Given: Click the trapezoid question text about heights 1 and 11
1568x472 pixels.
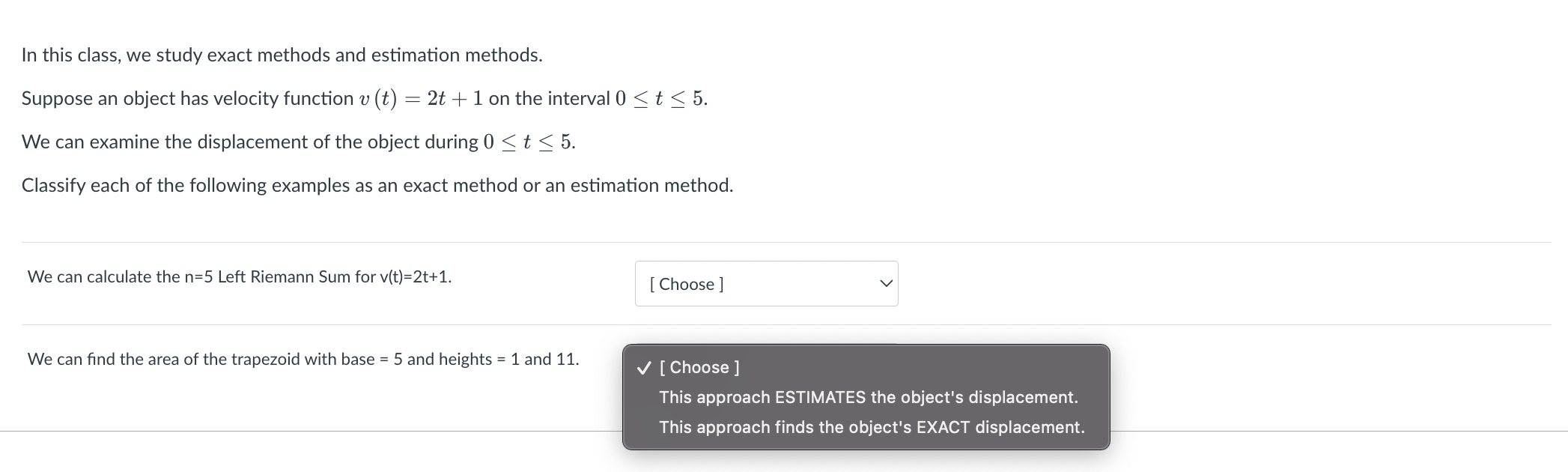Looking at the screenshot, I should click(303, 359).
